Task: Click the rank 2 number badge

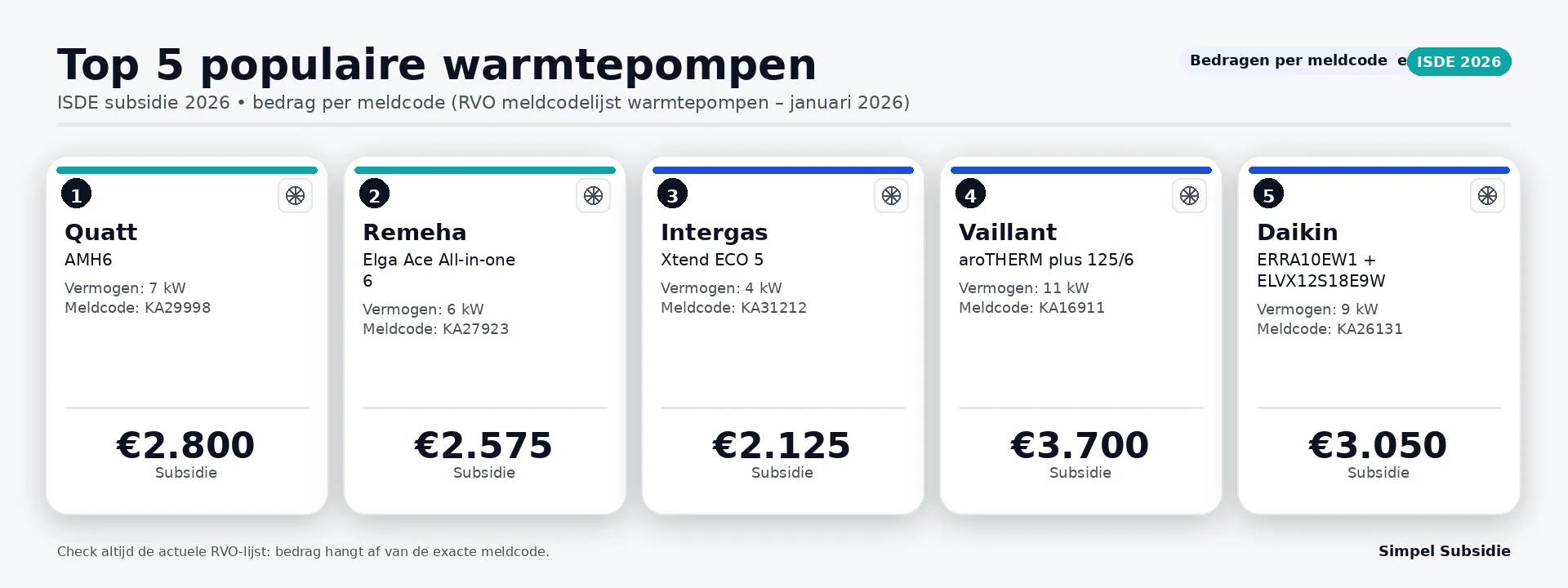Action: pyautogui.click(x=374, y=194)
